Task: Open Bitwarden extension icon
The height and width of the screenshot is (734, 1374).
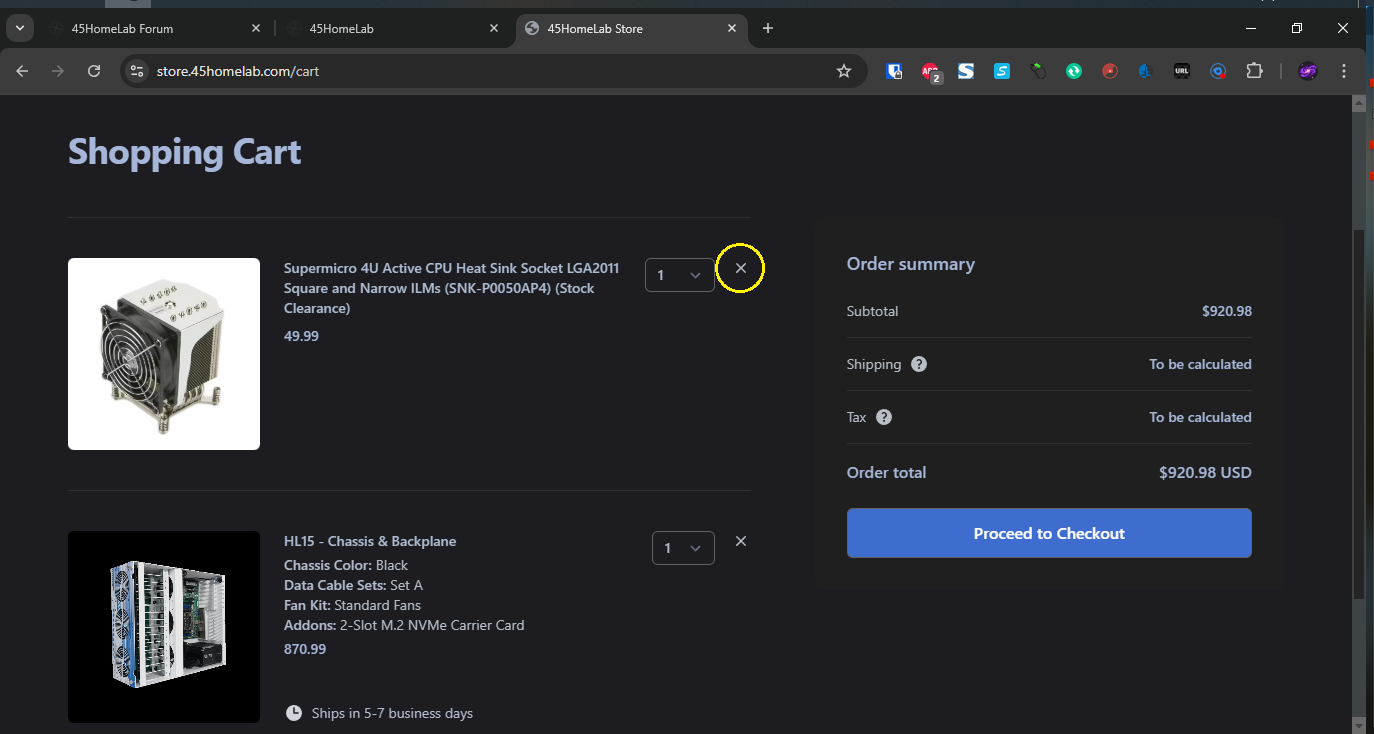Action: tap(895, 71)
